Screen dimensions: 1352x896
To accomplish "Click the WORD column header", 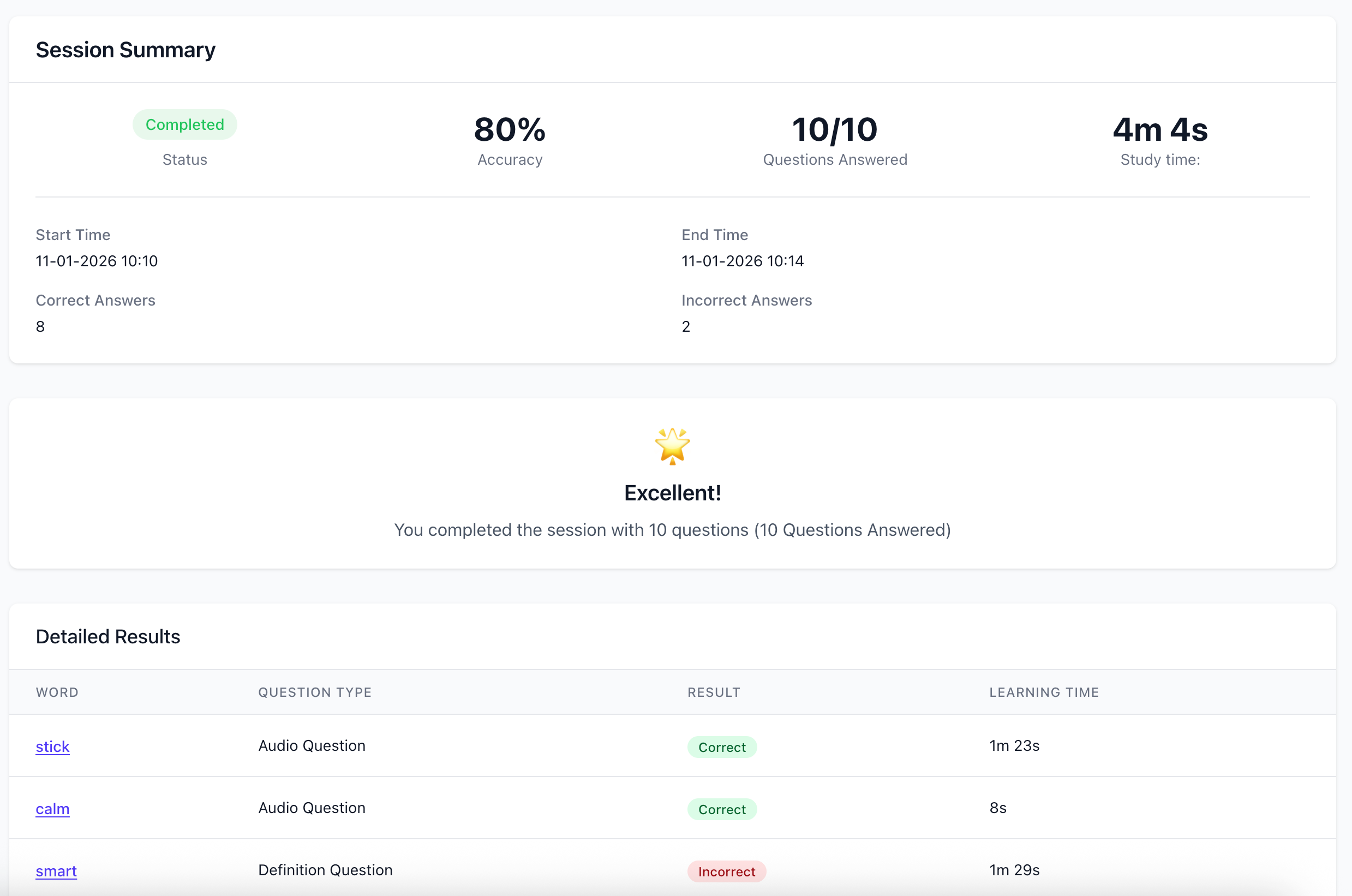I will pyautogui.click(x=57, y=692).
